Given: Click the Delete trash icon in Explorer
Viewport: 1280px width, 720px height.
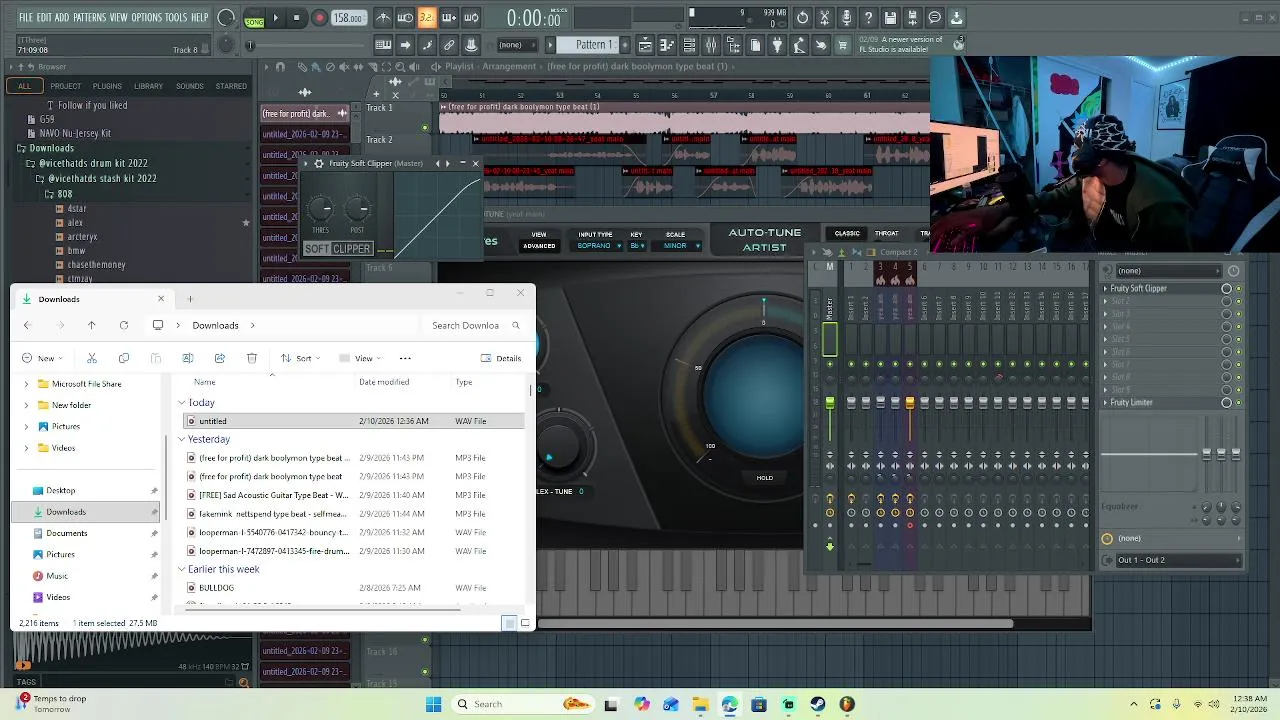Looking at the screenshot, I should click(x=251, y=358).
